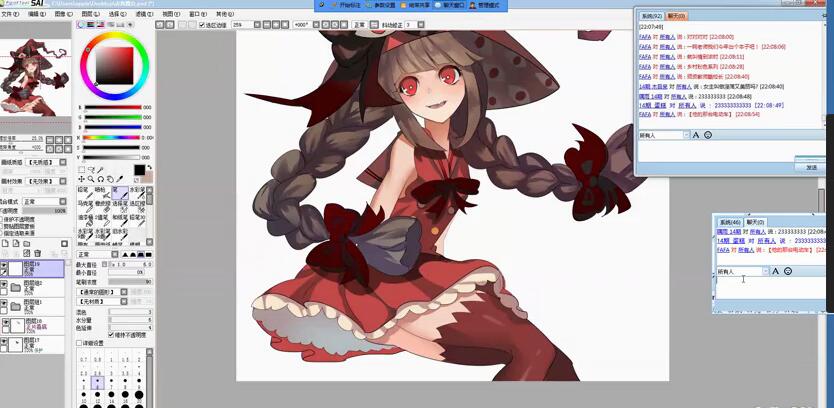This screenshot has width=834, height=408.
Task: Select the 橡皮擦 eraser tool
Action: 102,207
